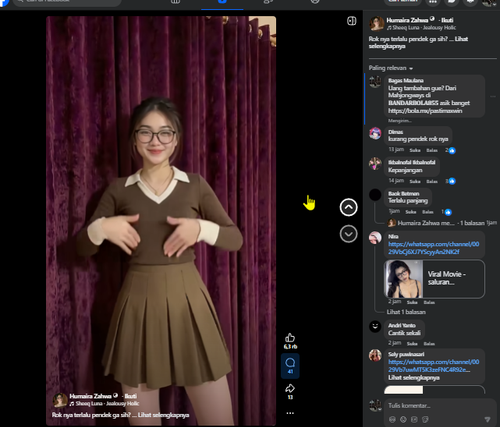This screenshot has width=500, height=427.
Task: Click Suka on Andri Yanto's comment
Action: coord(412,343)
